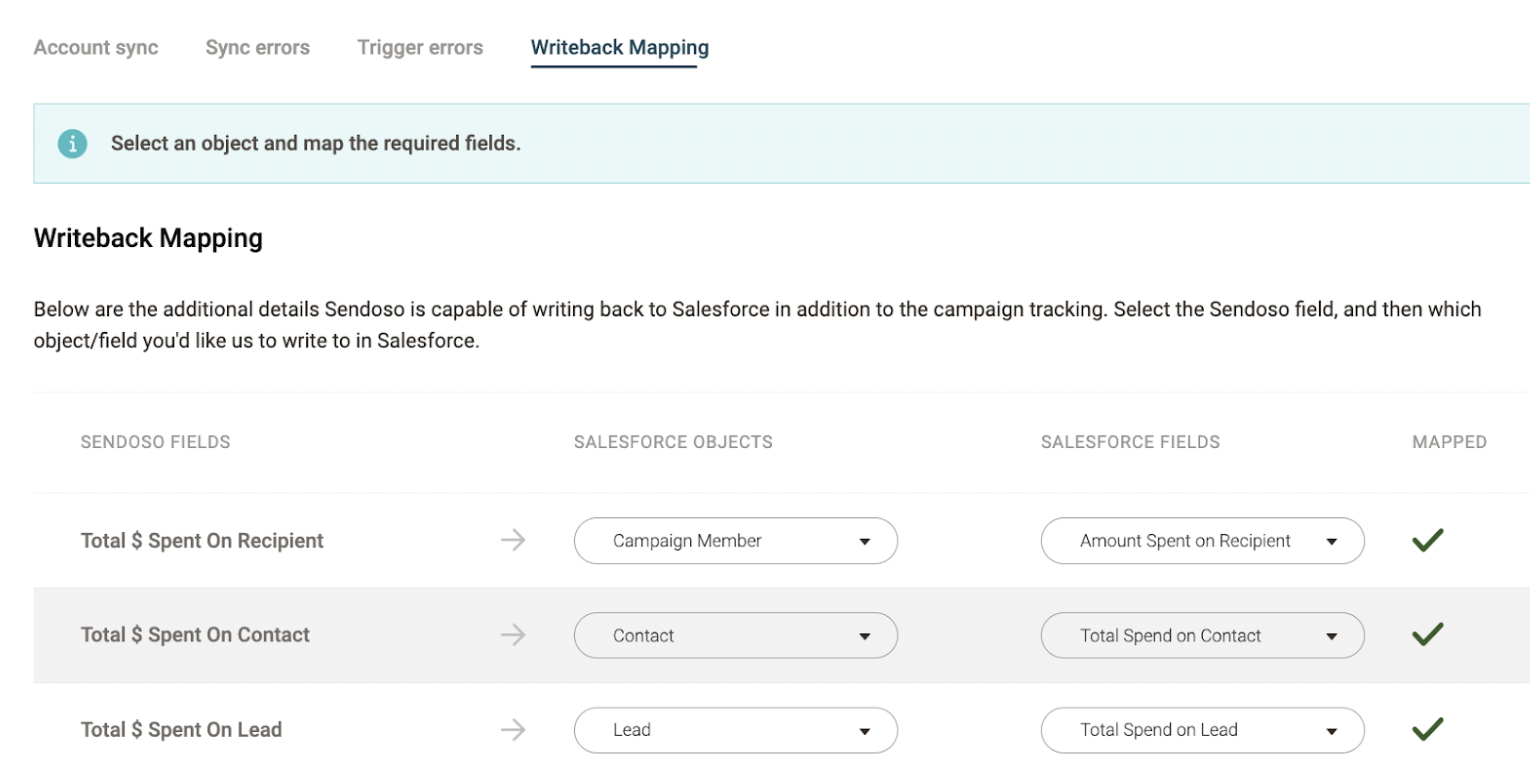Click the Total $ Spent On Lead label
The height and width of the screenshot is (770, 1530).
(x=181, y=730)
